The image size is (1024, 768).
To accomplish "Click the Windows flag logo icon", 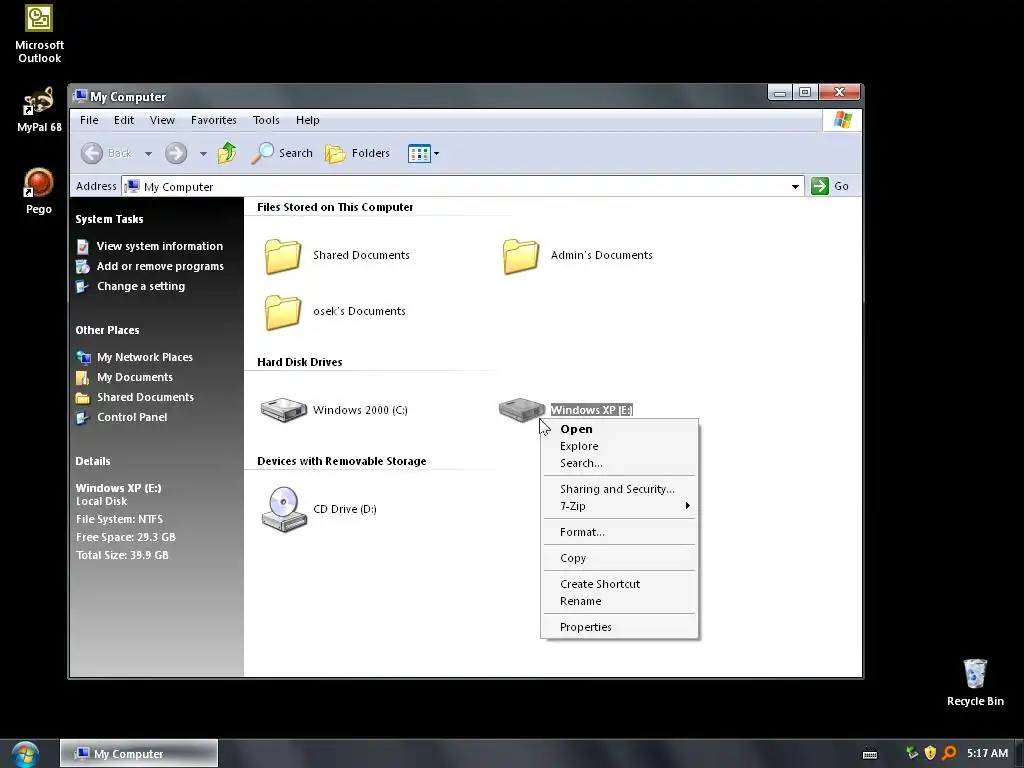I will tap(842, 120).
